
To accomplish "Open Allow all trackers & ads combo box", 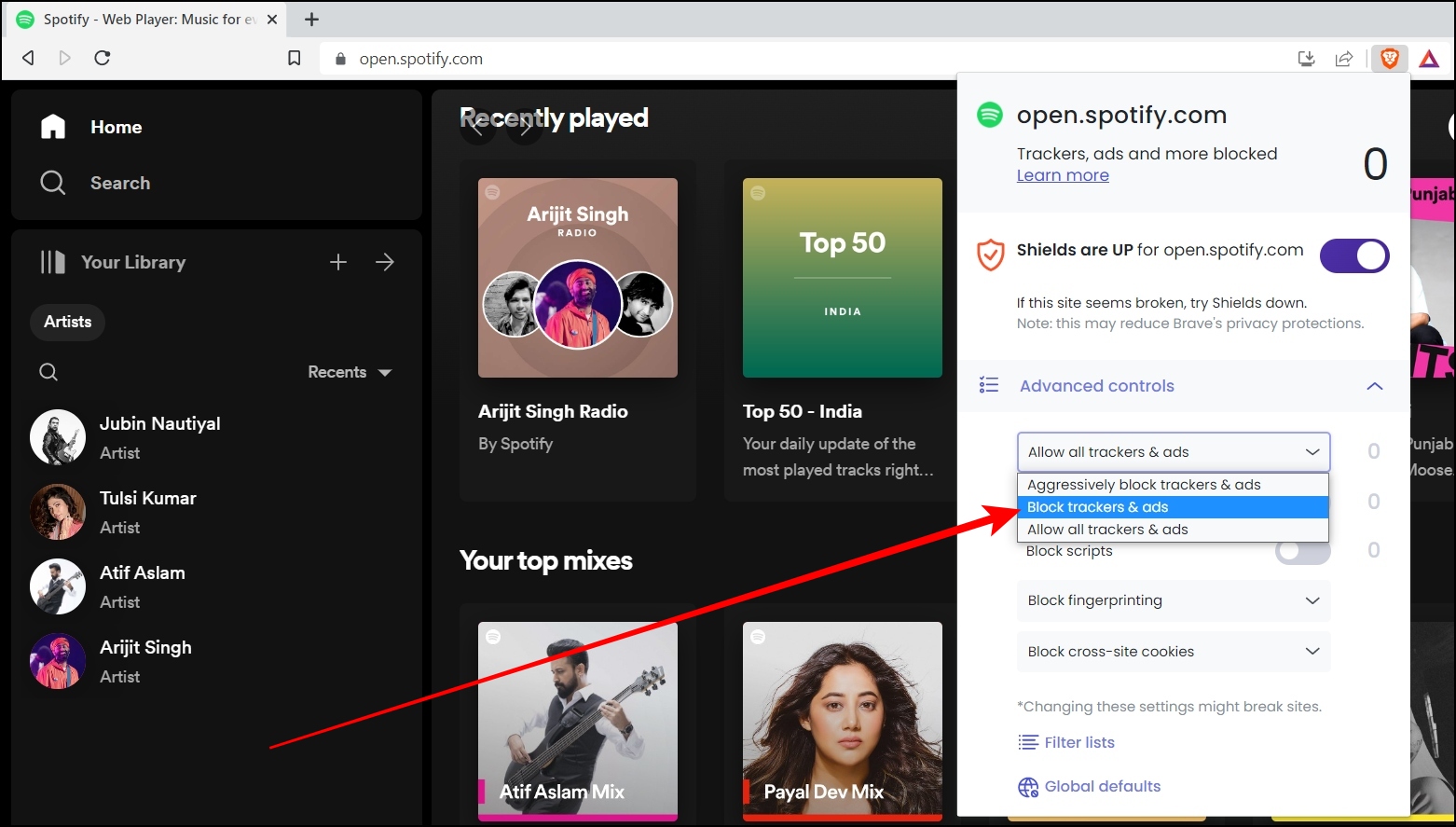I will (x=1174, y=452).
